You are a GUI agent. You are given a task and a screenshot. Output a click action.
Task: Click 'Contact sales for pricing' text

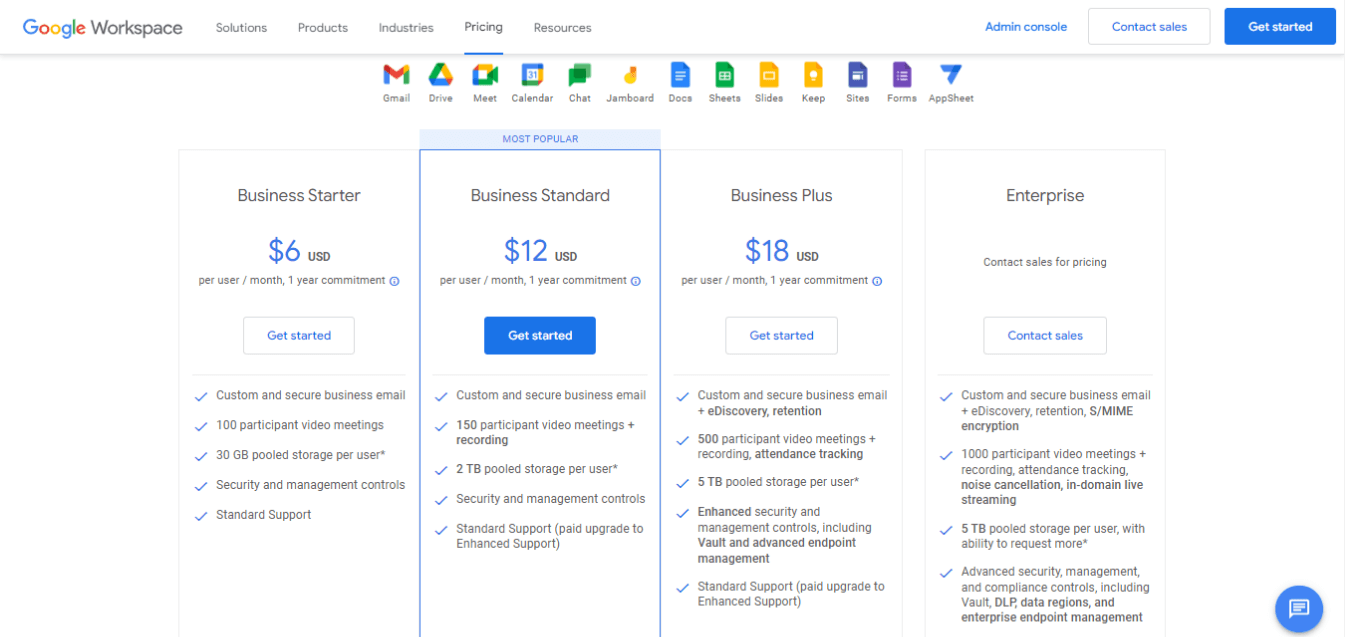[1045, 262]
